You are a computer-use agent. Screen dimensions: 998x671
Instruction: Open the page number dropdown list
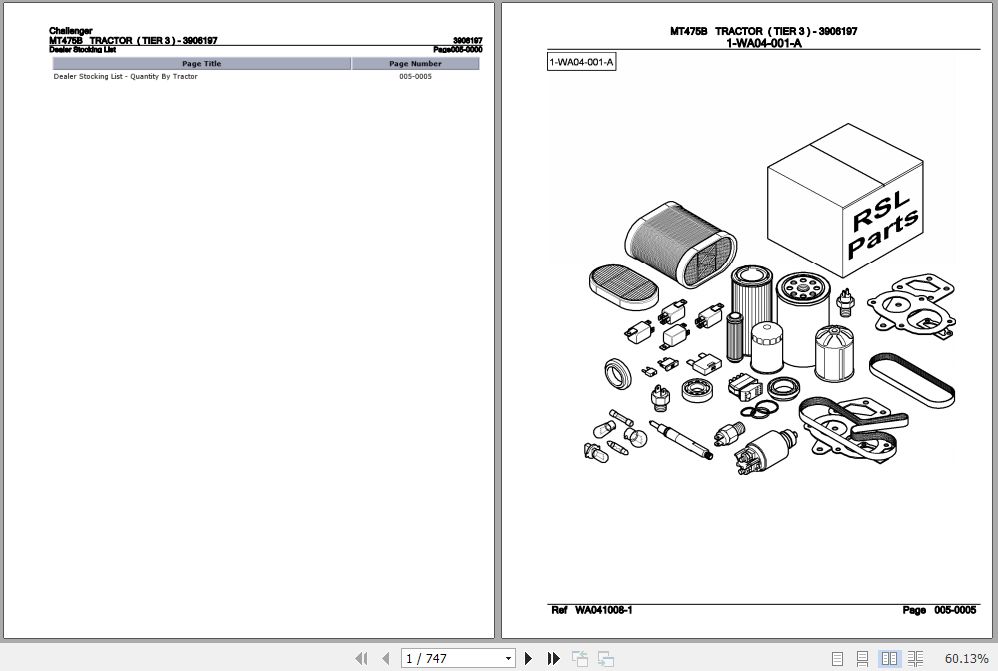click(507, 658)
